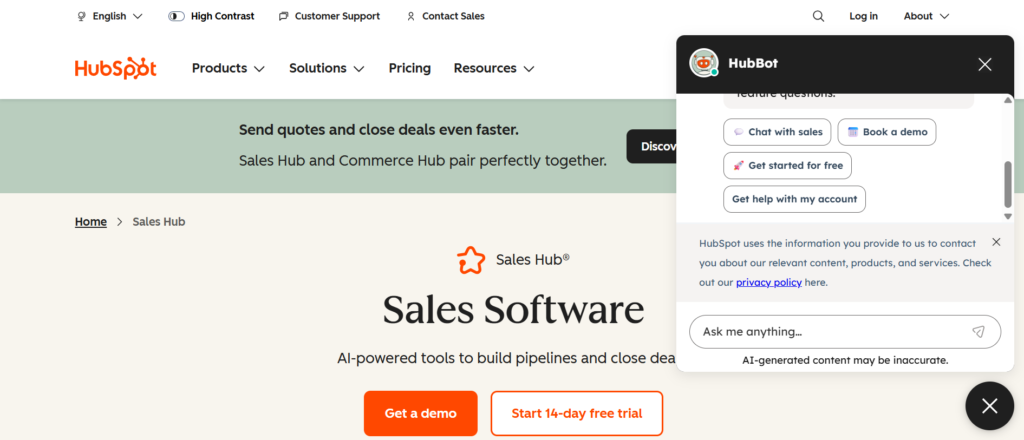The width and height of the screenshot is (1024, 440).
Task: Open the English language dropdown
Action: [x=110, y=16]
